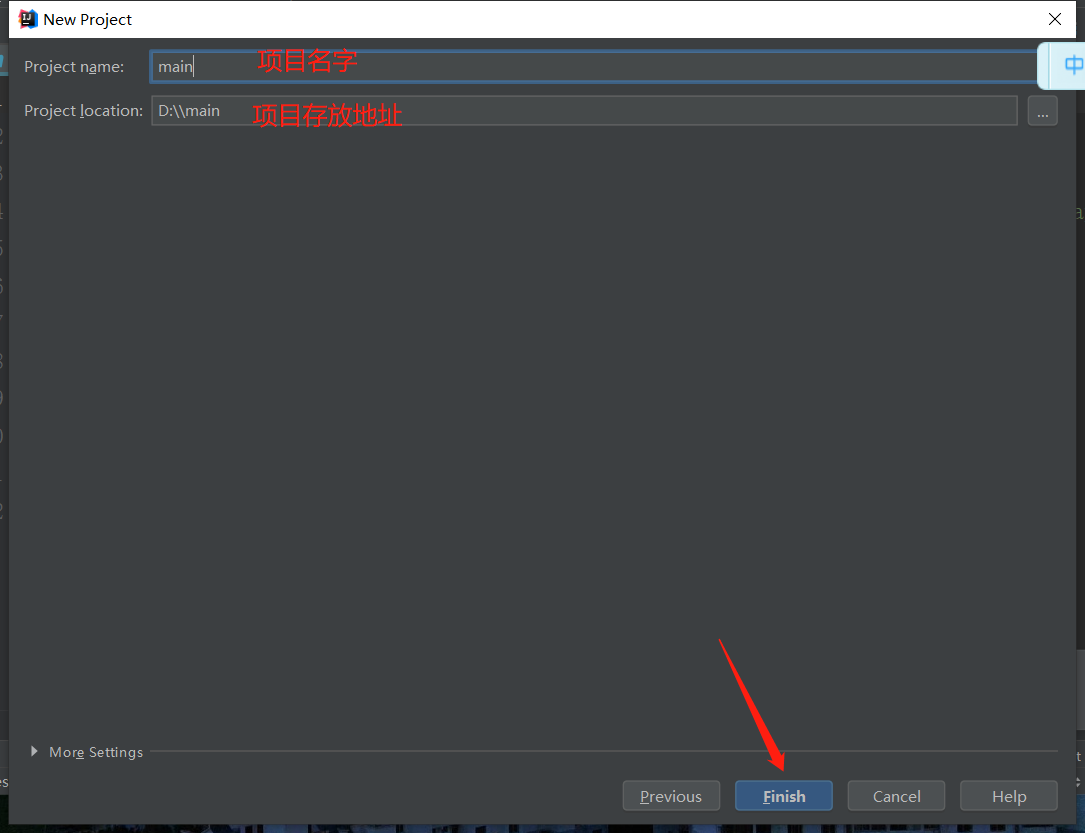Click the Finish button
The height and width of the screenshot is (833, 1085).
pos(783,796)
